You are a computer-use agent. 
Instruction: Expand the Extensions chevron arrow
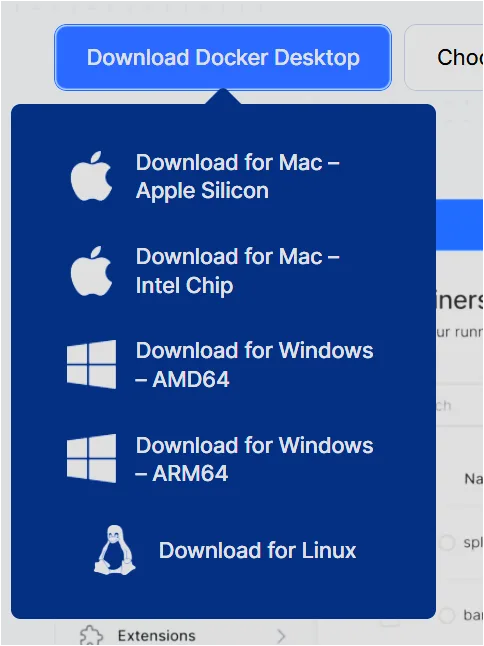click(281, 636)
